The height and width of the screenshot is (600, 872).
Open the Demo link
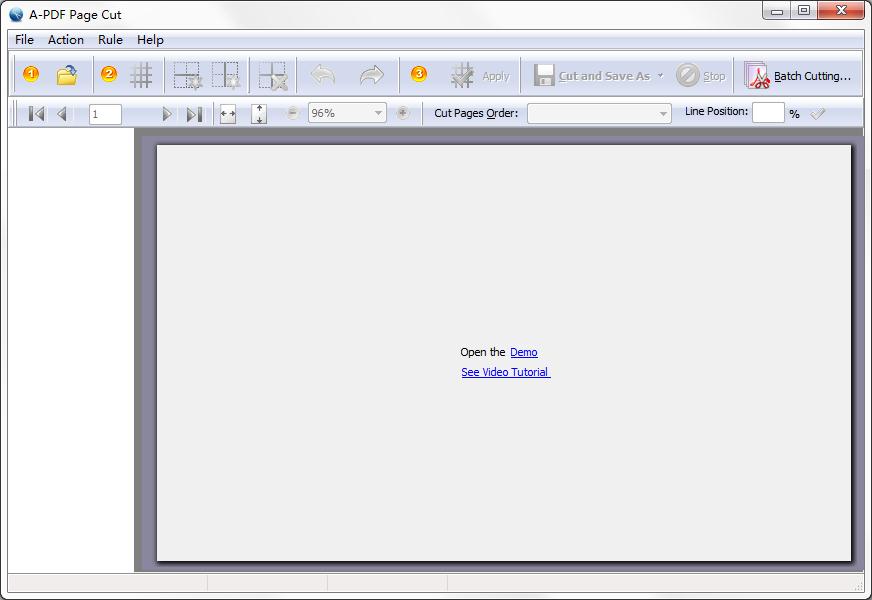524,352
